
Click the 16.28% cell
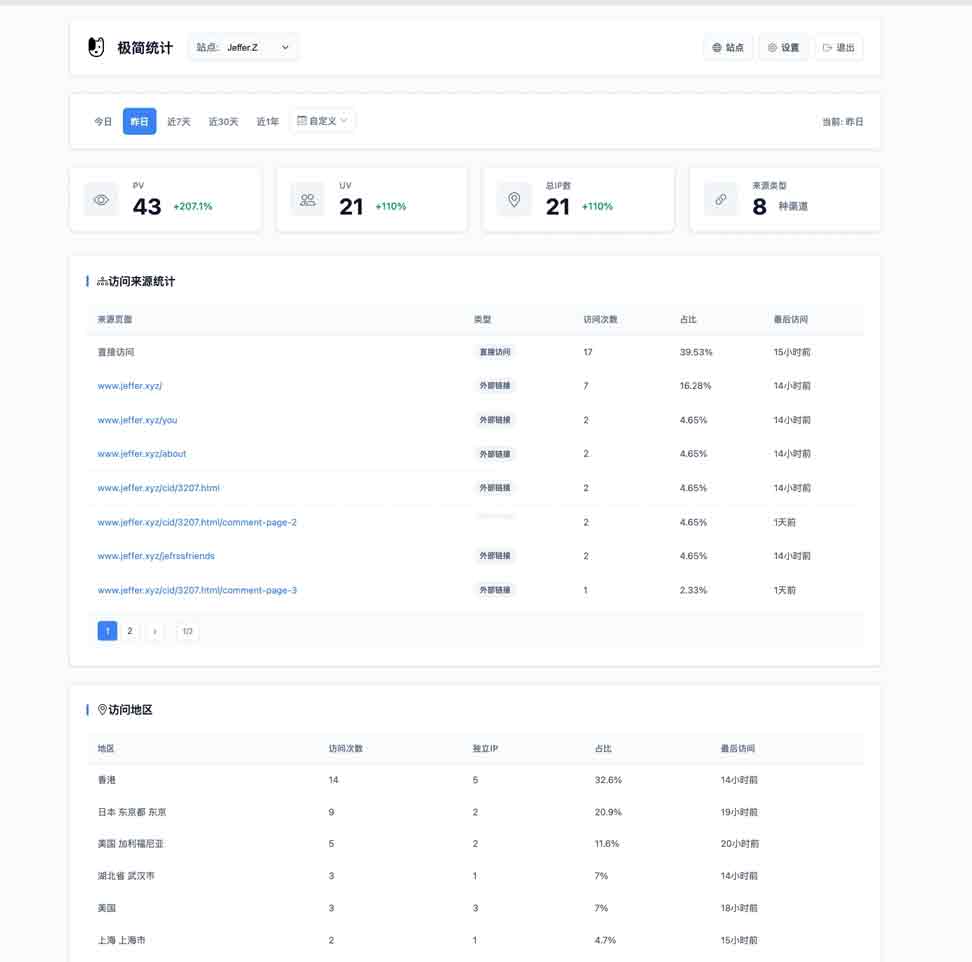point(695,386)
